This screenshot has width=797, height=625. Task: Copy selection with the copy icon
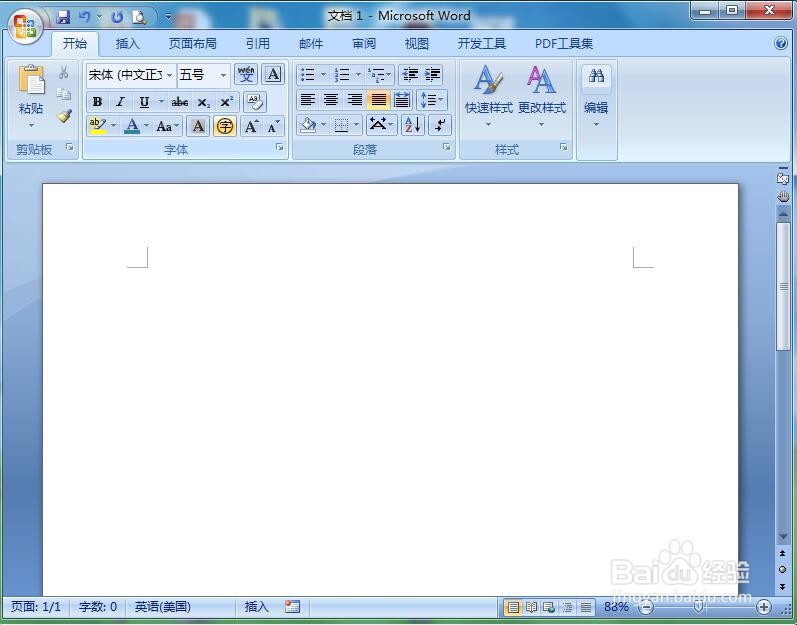click(64, 94)
